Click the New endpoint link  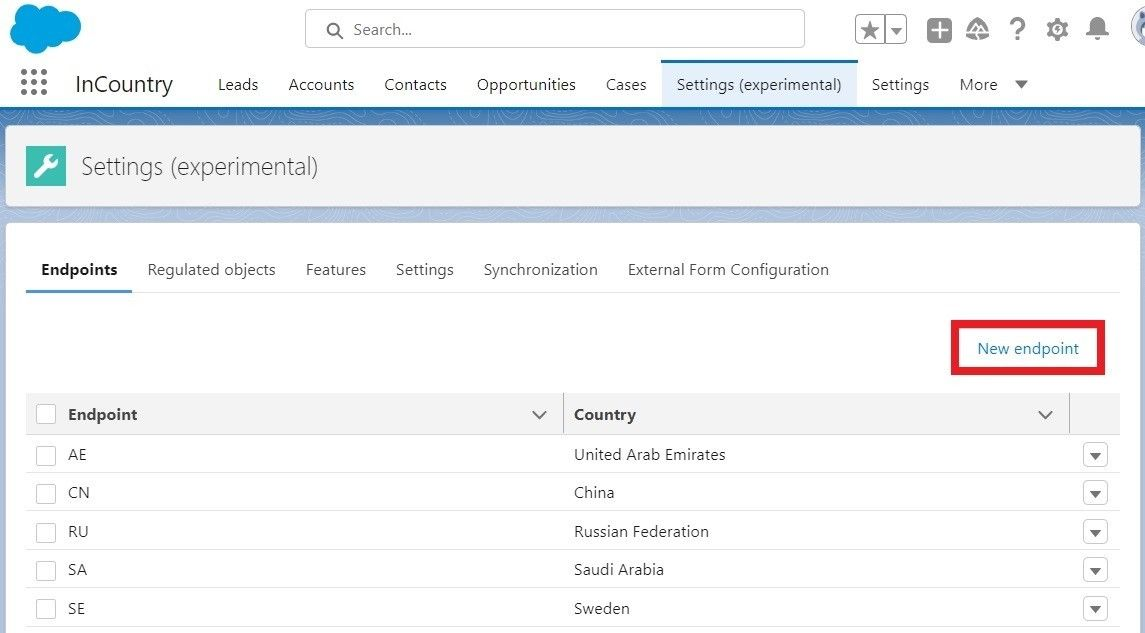point(1028,347)
